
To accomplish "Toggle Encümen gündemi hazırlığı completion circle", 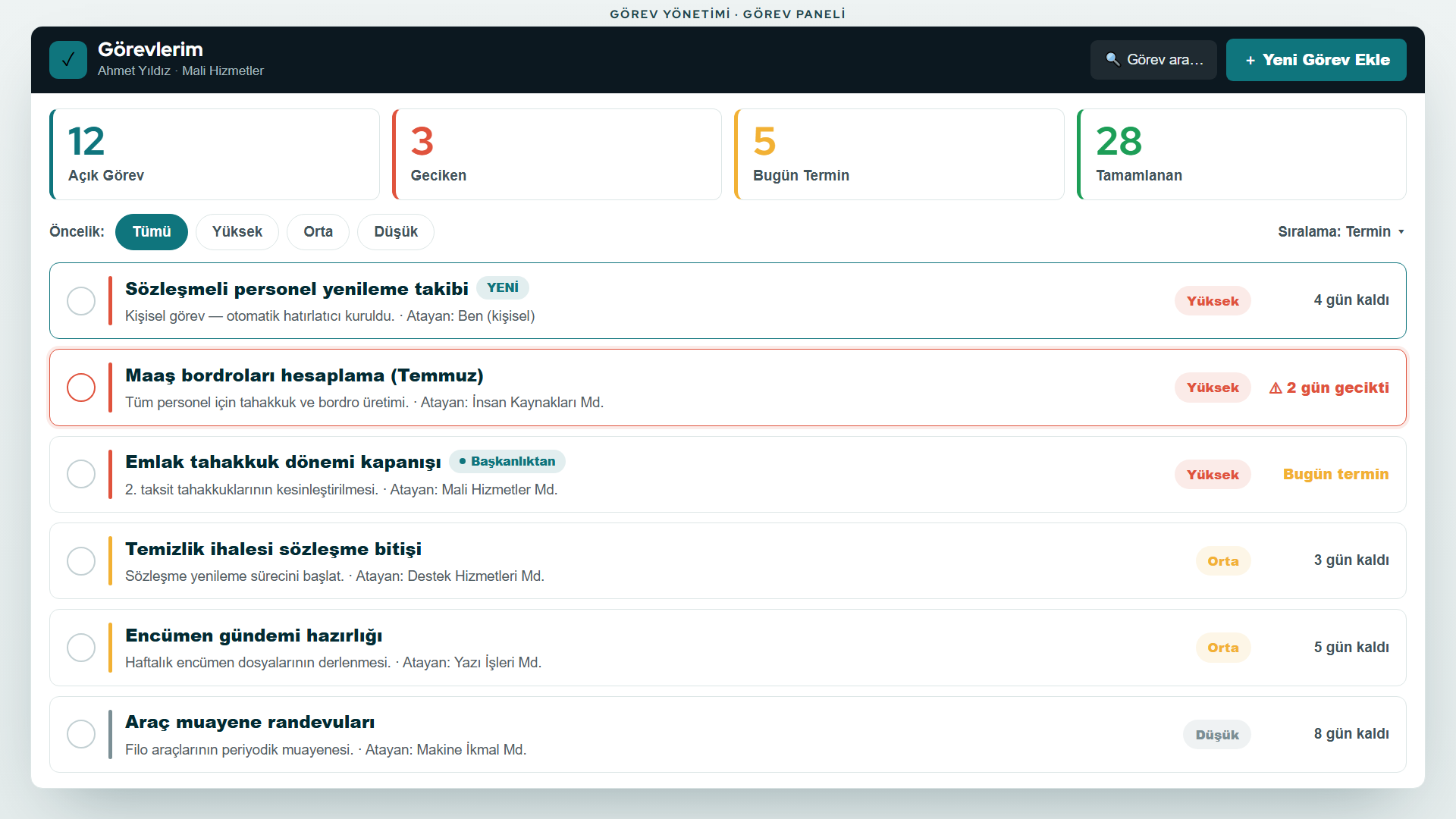I will click(81, 648).
